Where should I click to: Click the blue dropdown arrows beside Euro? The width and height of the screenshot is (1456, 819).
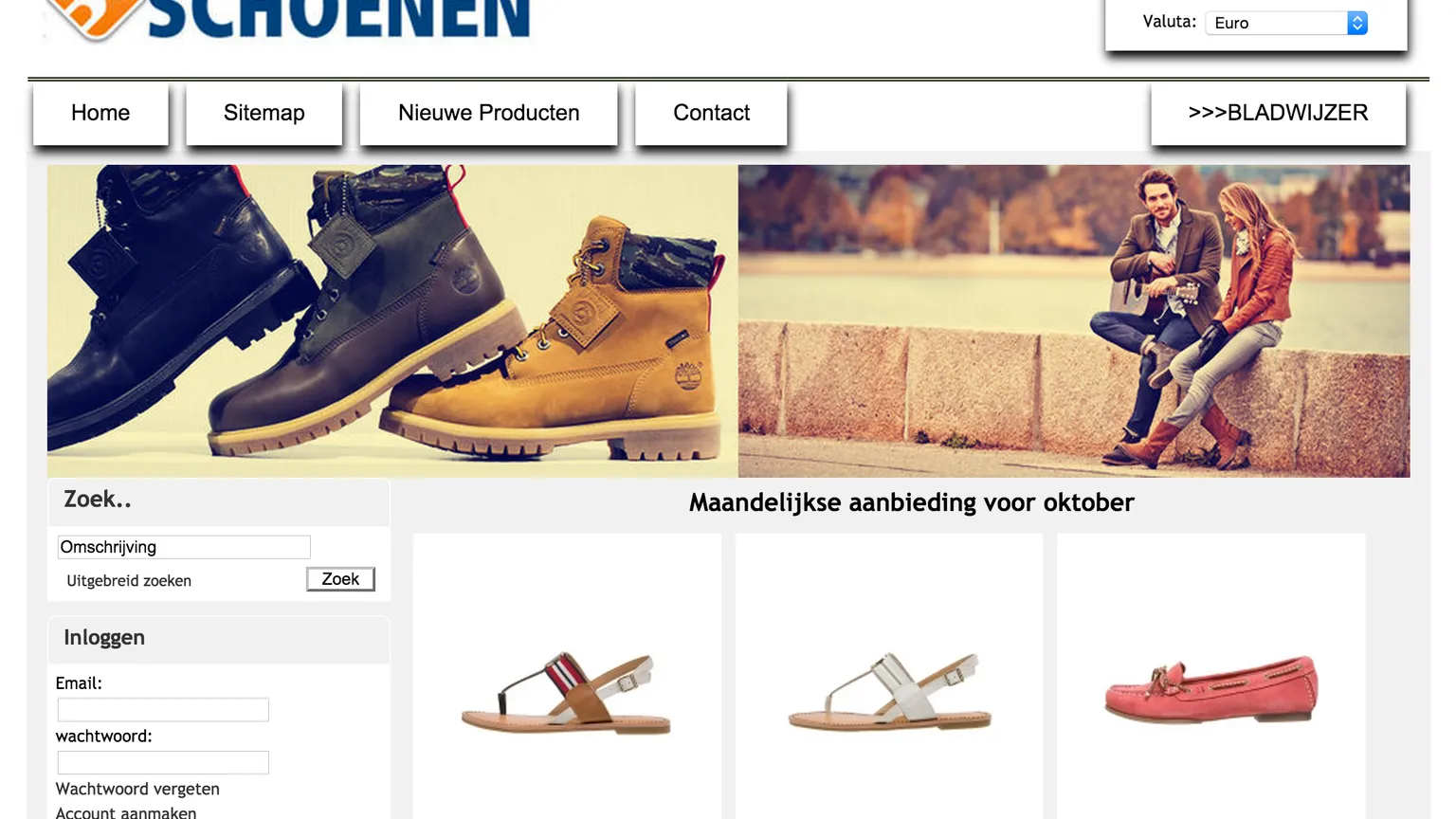pyautogui.click(x=1357, y=23)
